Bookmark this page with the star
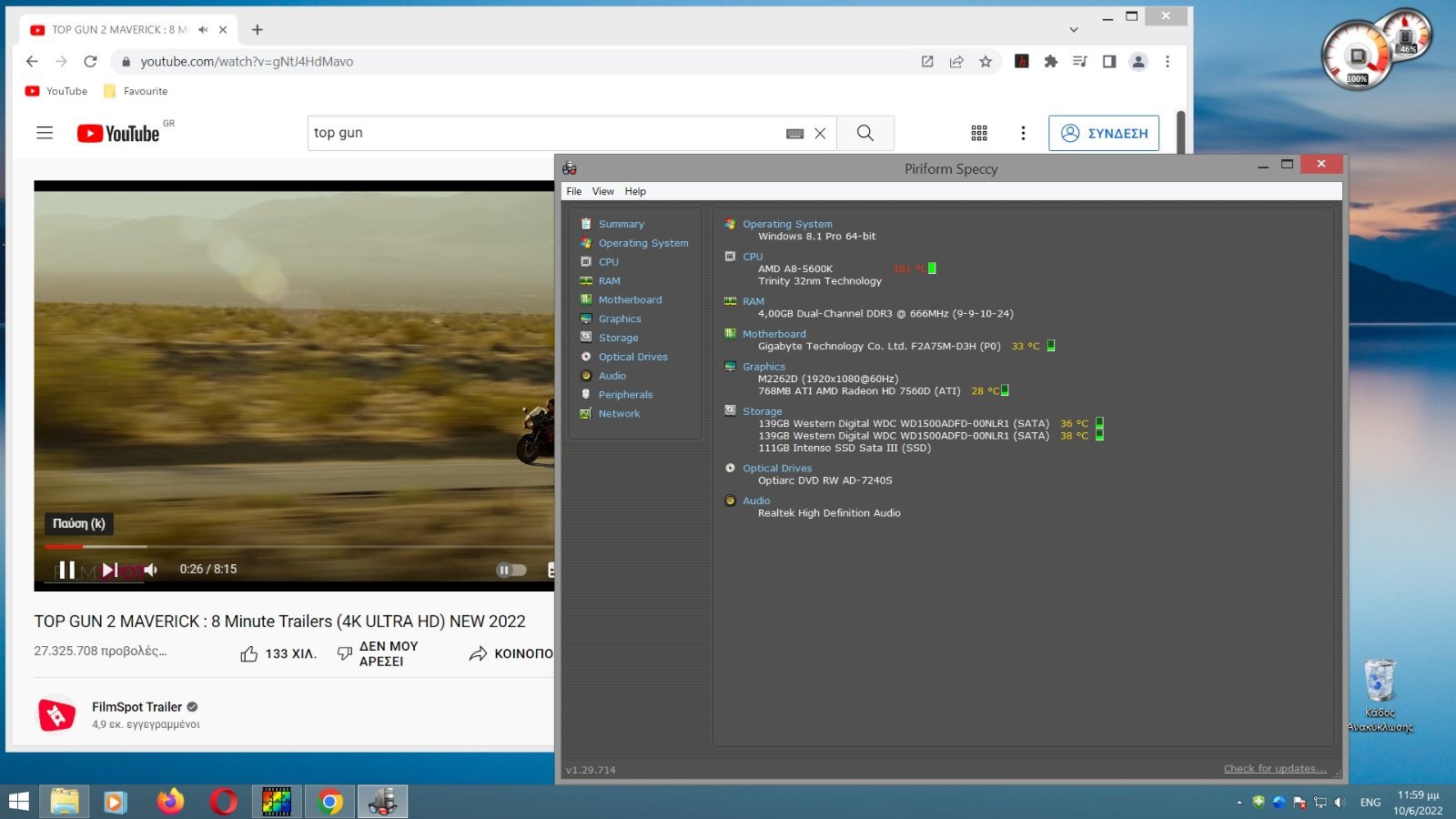 pyautogui.click(x=986, y=62)
